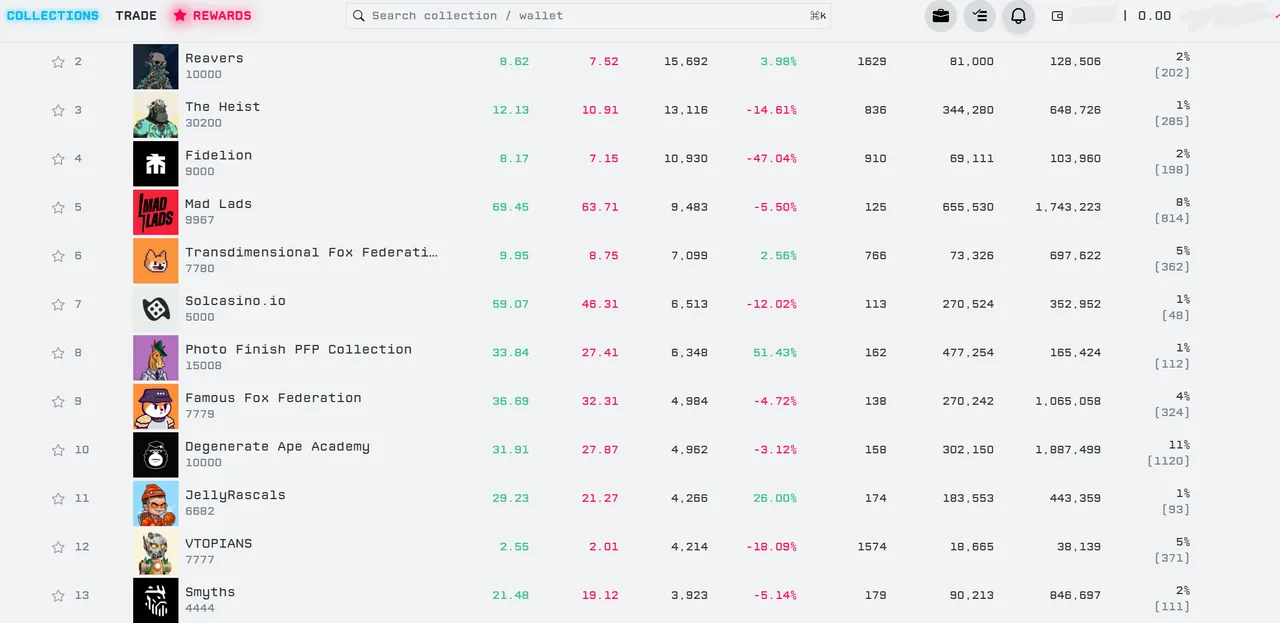Click the Mad Lads red logo thumbnail
This screenshot has height=623, width=1280.
pyautogui.click(x=156, y=212)
